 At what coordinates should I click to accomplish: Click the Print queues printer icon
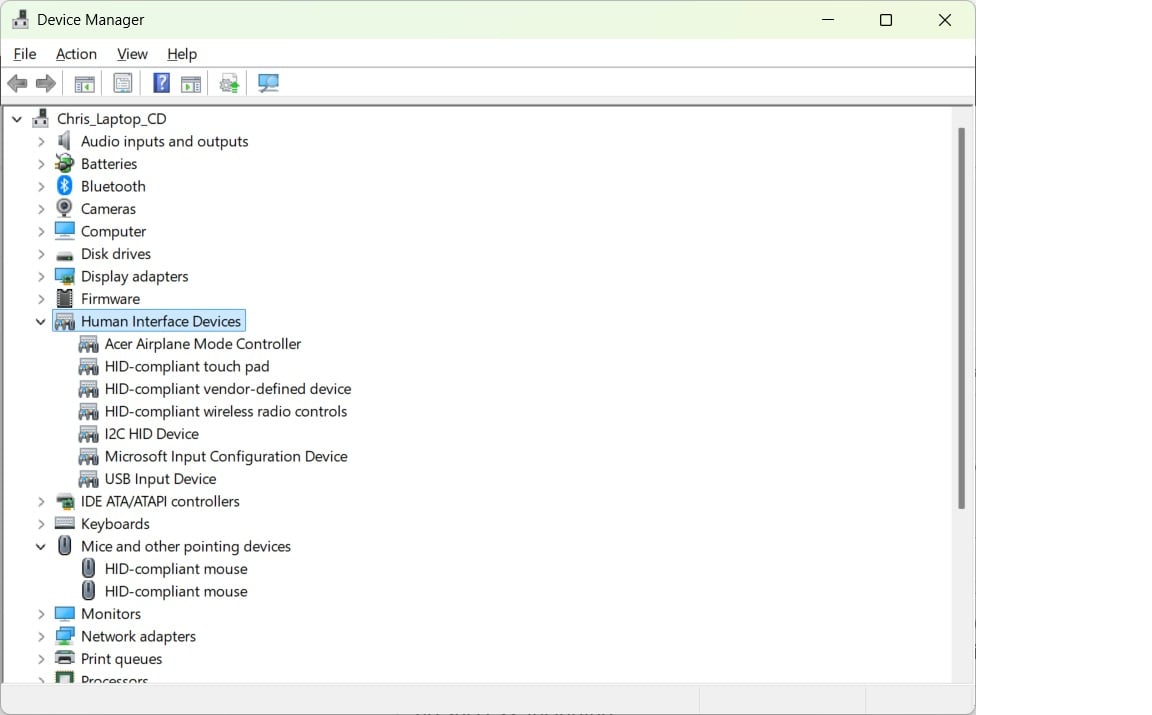click(x=65, y=658)
